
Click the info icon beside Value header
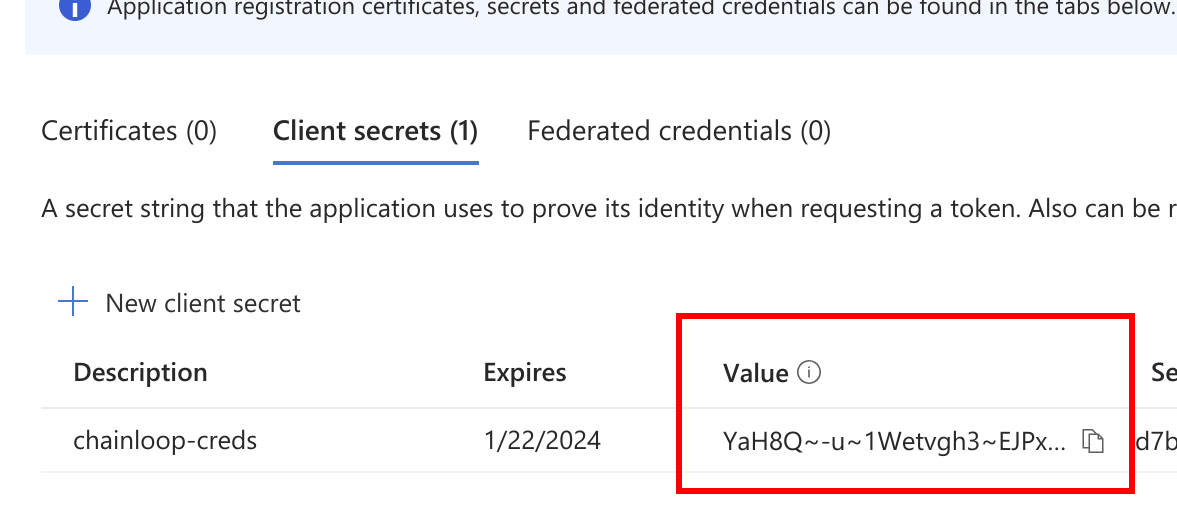click(808, 371)
